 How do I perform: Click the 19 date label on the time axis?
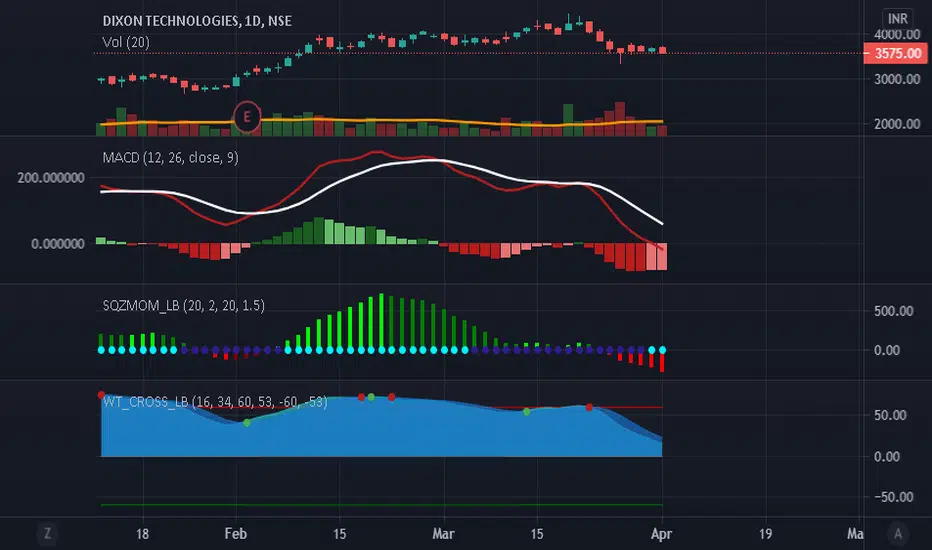pos(765,533)
